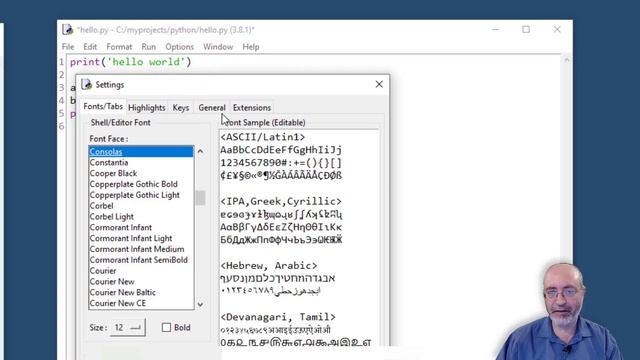The image size is (640, 360).
Task: Switch to the Keys tab
Action: (180, 108)
